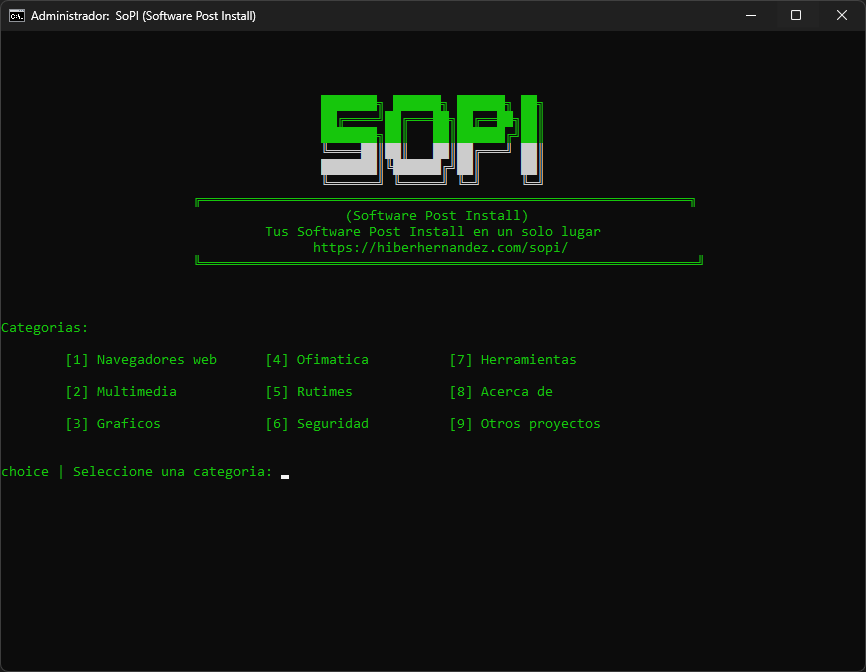Choose the Graficos category entry
This screenshot has height=672, width=866.
click(x=113, y=424)
